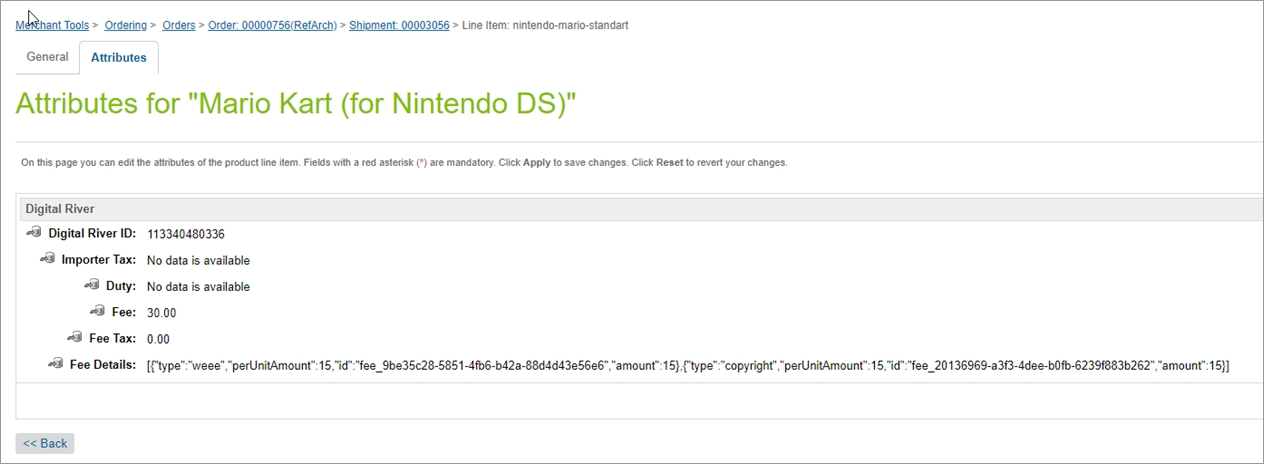The height and width of the screenshot is (464, 1264).
Task: Open Merchant Tools breadcrumb link
Action: [x=52, y=25]
